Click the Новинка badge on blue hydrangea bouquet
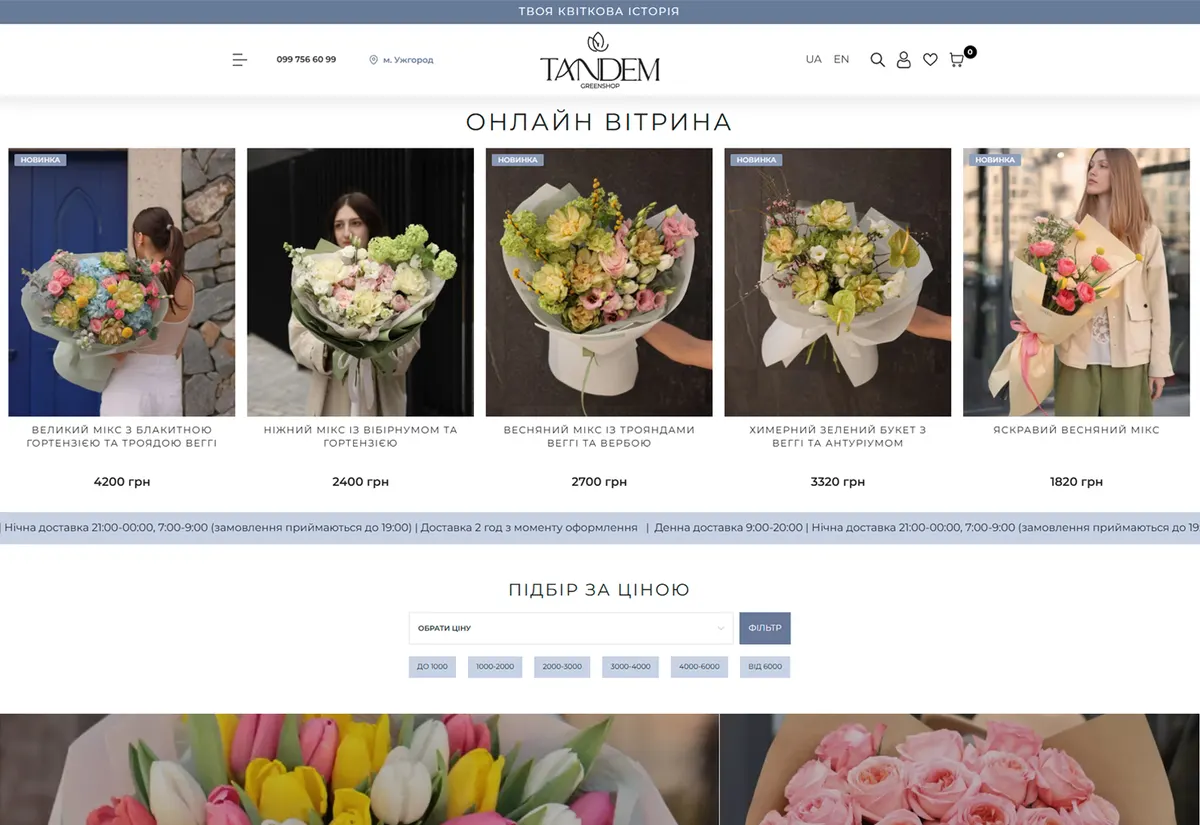Viewport: 1200px width, 825px height. click(41, 160)
